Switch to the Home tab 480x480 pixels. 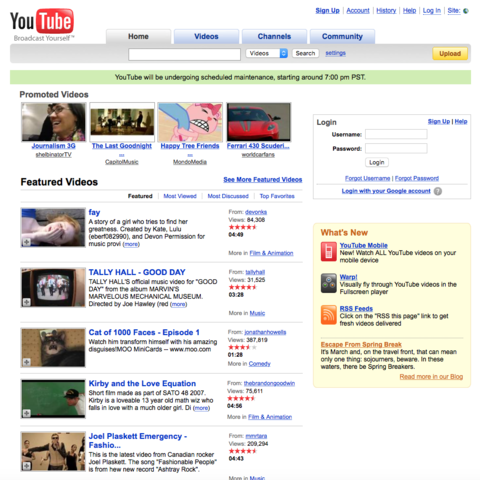point(138,37)
